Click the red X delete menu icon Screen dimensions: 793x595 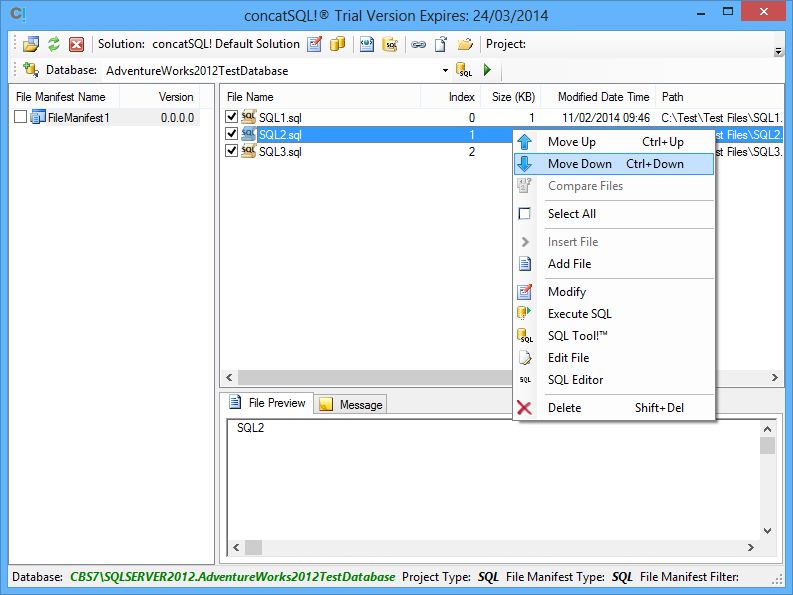524,408
